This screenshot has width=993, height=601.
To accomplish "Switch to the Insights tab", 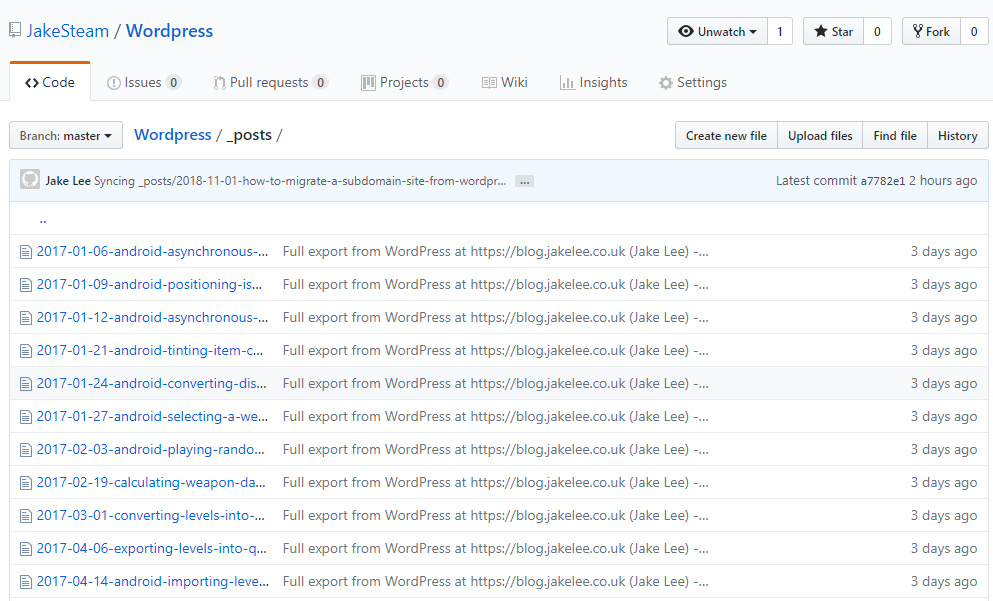I will (x=593, y=82).
